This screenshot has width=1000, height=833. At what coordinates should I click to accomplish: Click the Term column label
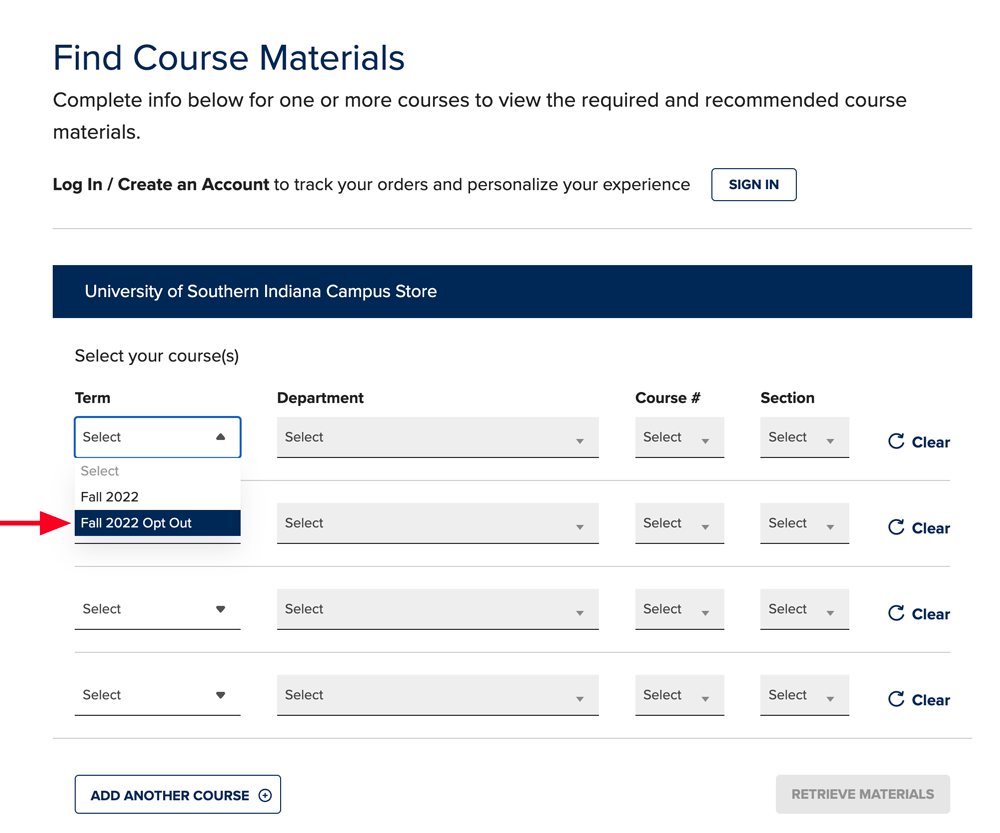tap(92, 398)
